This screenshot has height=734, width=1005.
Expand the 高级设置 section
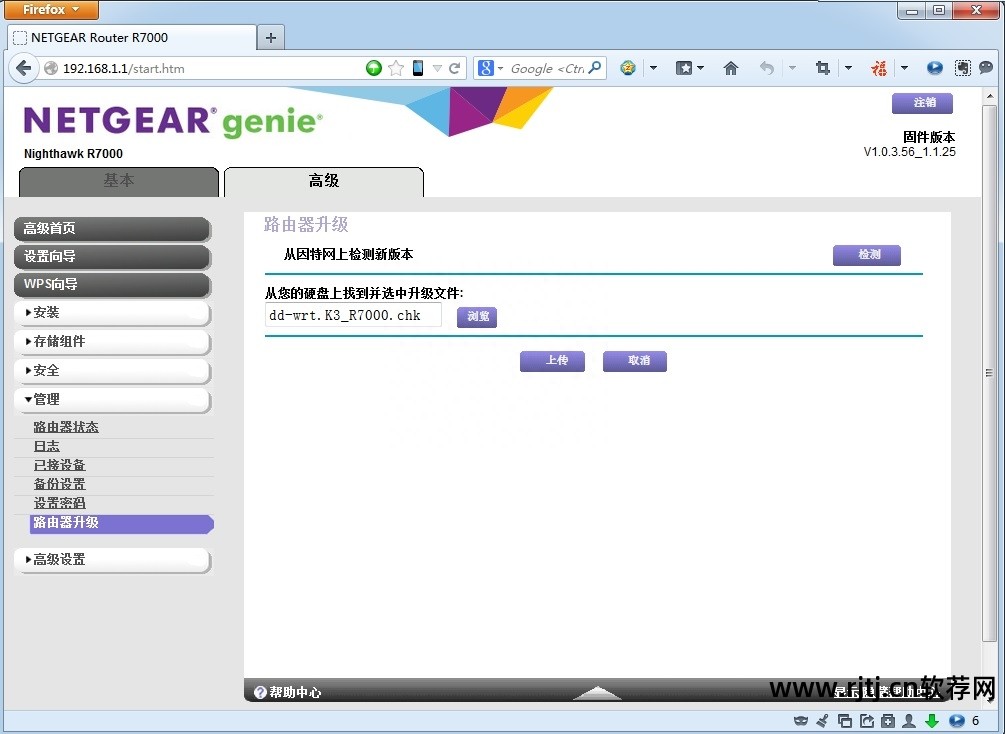pos(113,560)
